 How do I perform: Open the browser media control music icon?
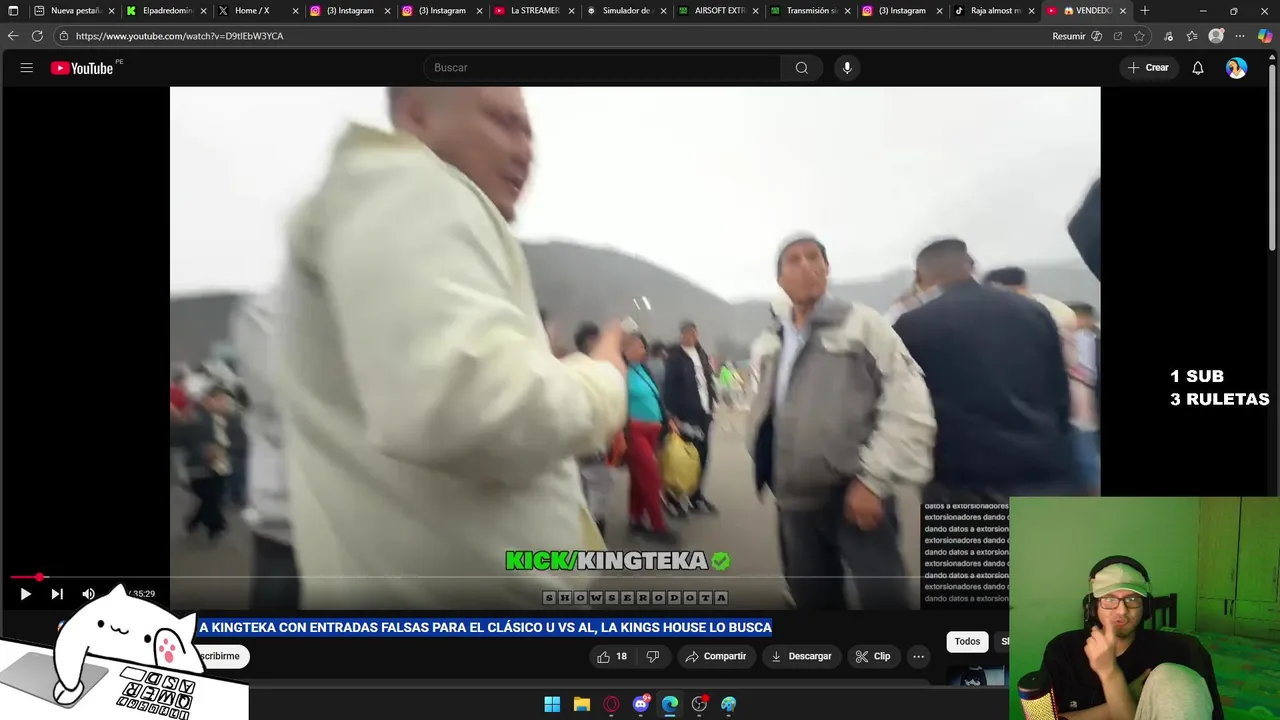tap(1168, 36)
